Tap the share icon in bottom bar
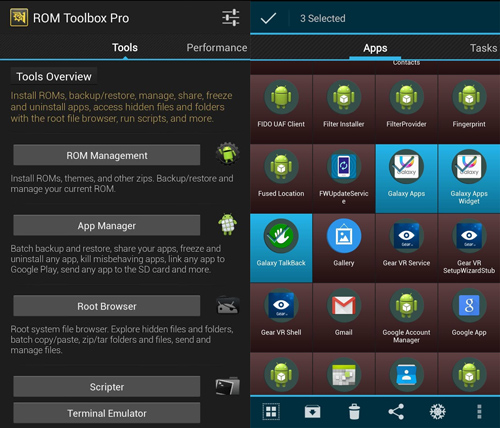Screen dimensions: 500x428 (x=396, y=412)
